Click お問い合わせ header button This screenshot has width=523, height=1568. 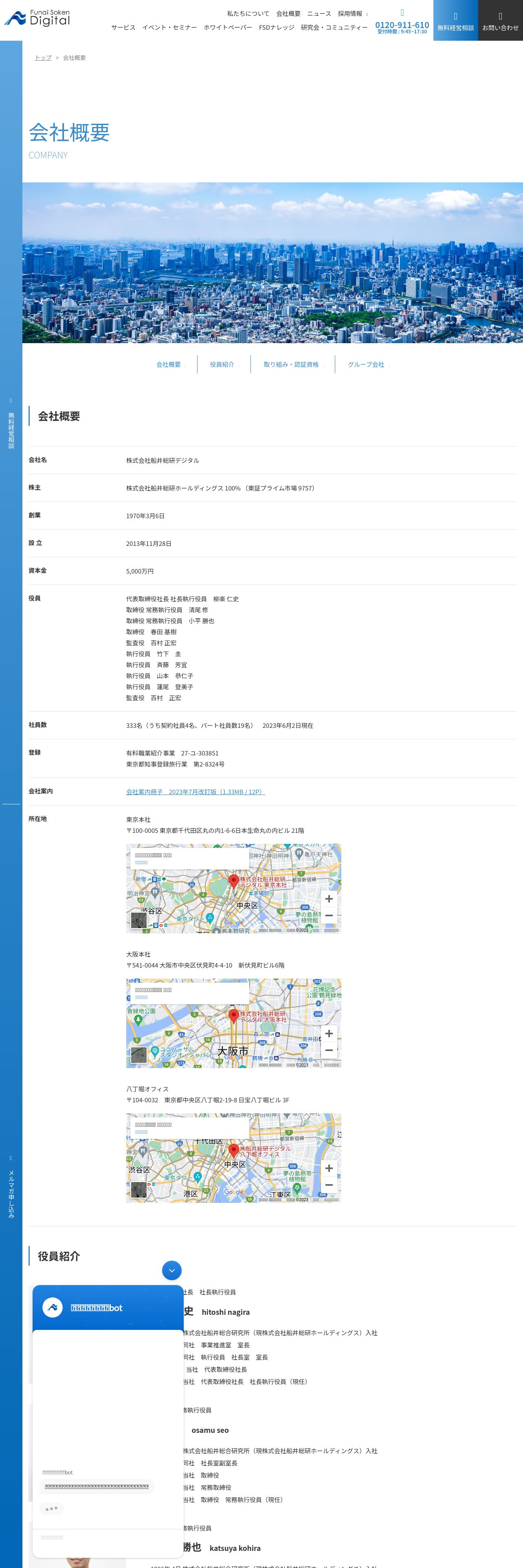pos(501,20)
